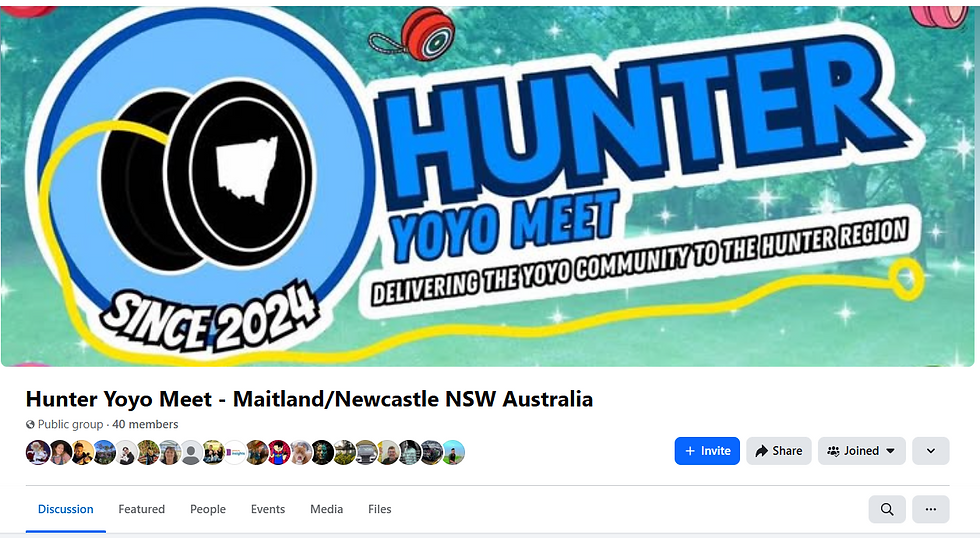Image resolution: width=980 pixels, height=538 pixels.
Task: Click the default gray silhouette member avatar
Action: click(191, 452)
